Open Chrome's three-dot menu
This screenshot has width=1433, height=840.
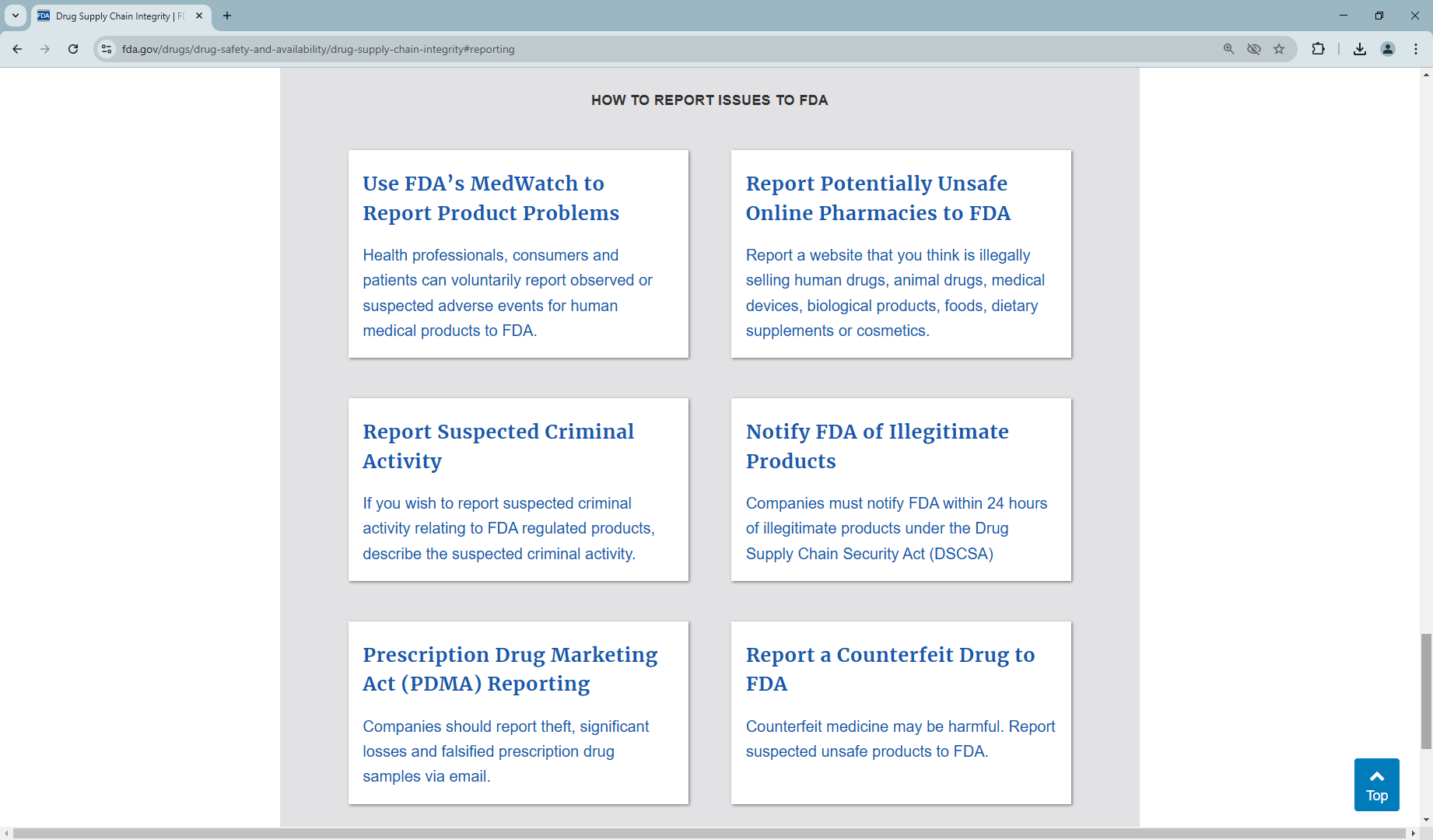[1416, 49]
